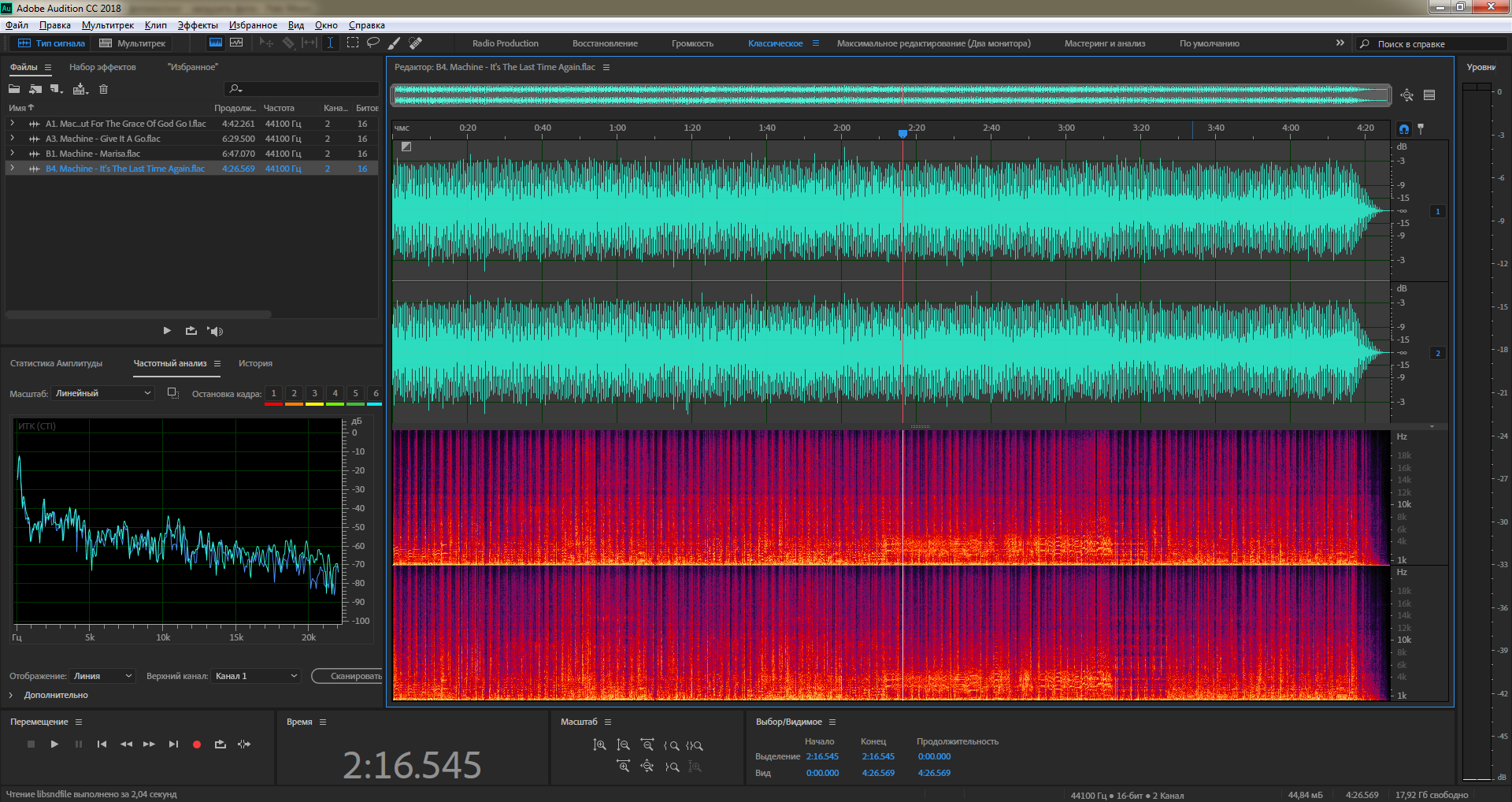Select the Paintbrush selection tool

coord(395,43)
